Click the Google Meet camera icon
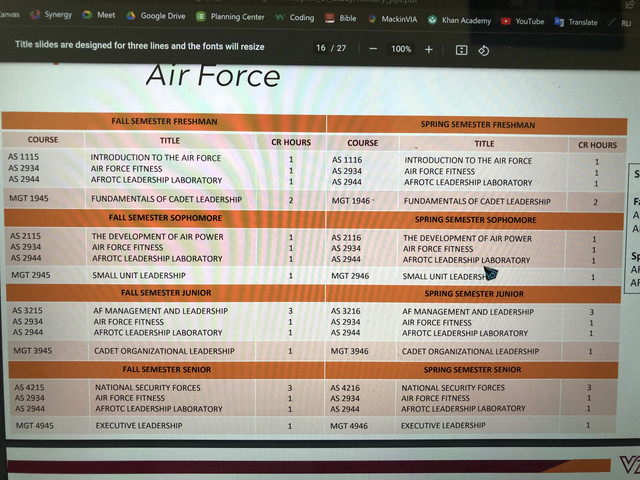The width and height of the screenshot is (640, 480). (x=87, y=15)
